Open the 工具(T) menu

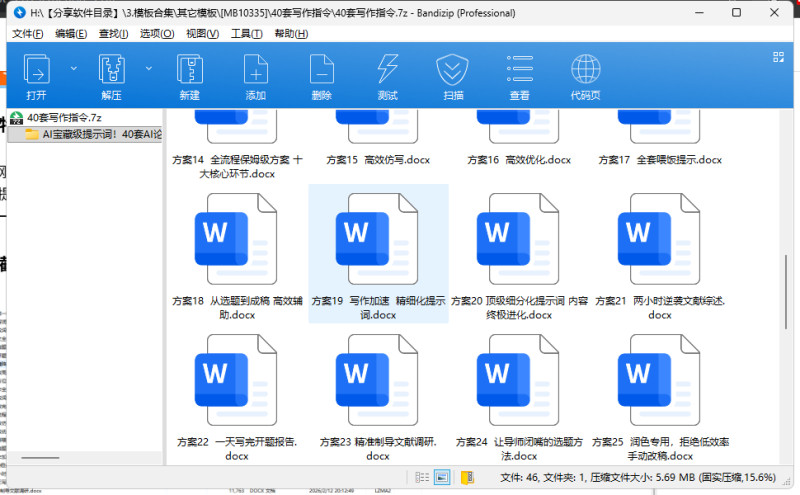click(x=247, y=34)
